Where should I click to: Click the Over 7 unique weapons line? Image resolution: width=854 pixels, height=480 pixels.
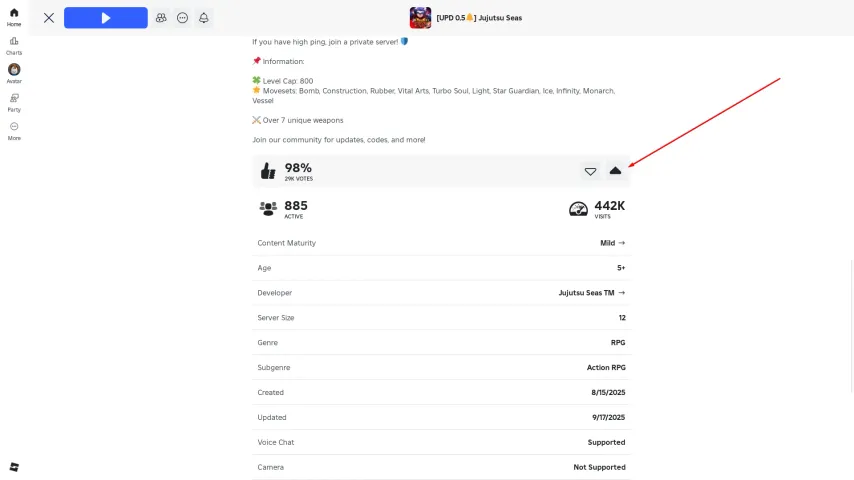pos(298,120)
